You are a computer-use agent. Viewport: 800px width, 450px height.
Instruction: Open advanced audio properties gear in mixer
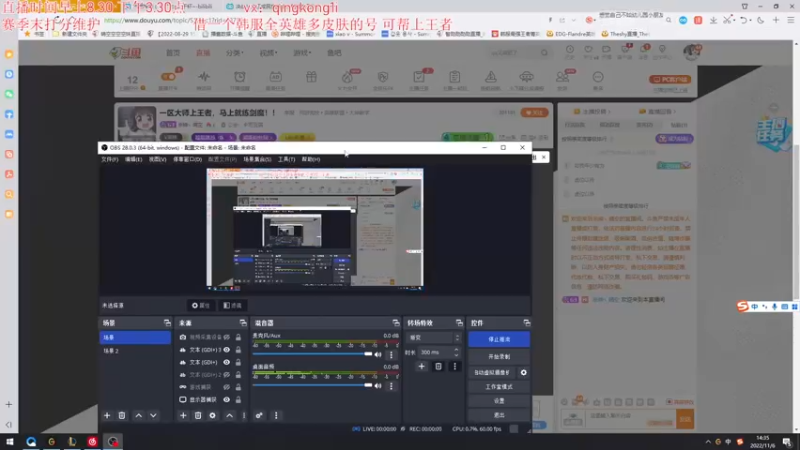pyautogui.click(x=259, y=415)
